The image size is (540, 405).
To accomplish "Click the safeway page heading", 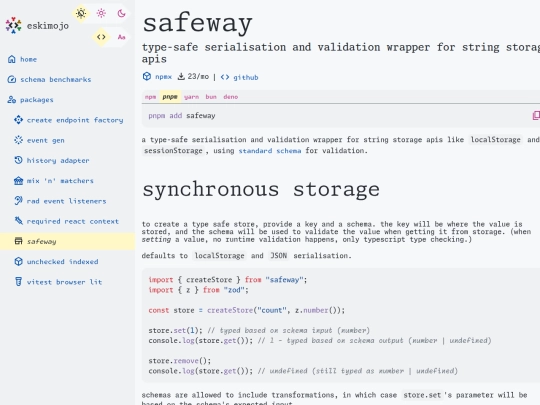I will point(197,23).
